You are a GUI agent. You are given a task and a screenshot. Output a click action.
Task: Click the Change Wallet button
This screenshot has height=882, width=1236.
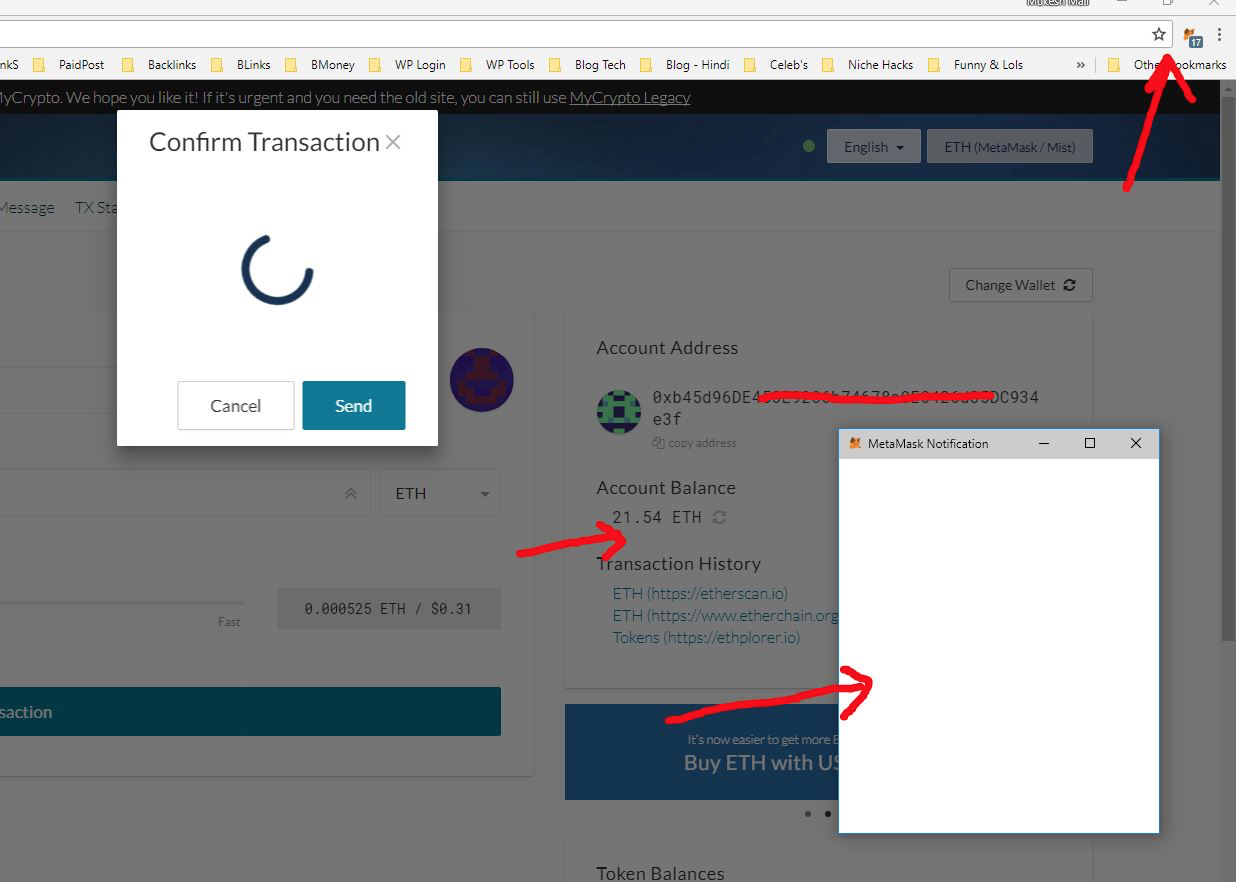pyautogui.click(x=1020, y=285)
